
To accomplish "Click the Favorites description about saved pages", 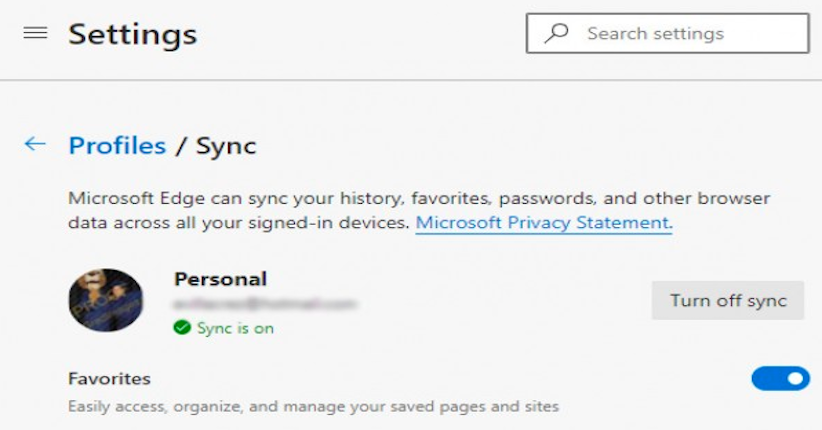I will (313, 406).
